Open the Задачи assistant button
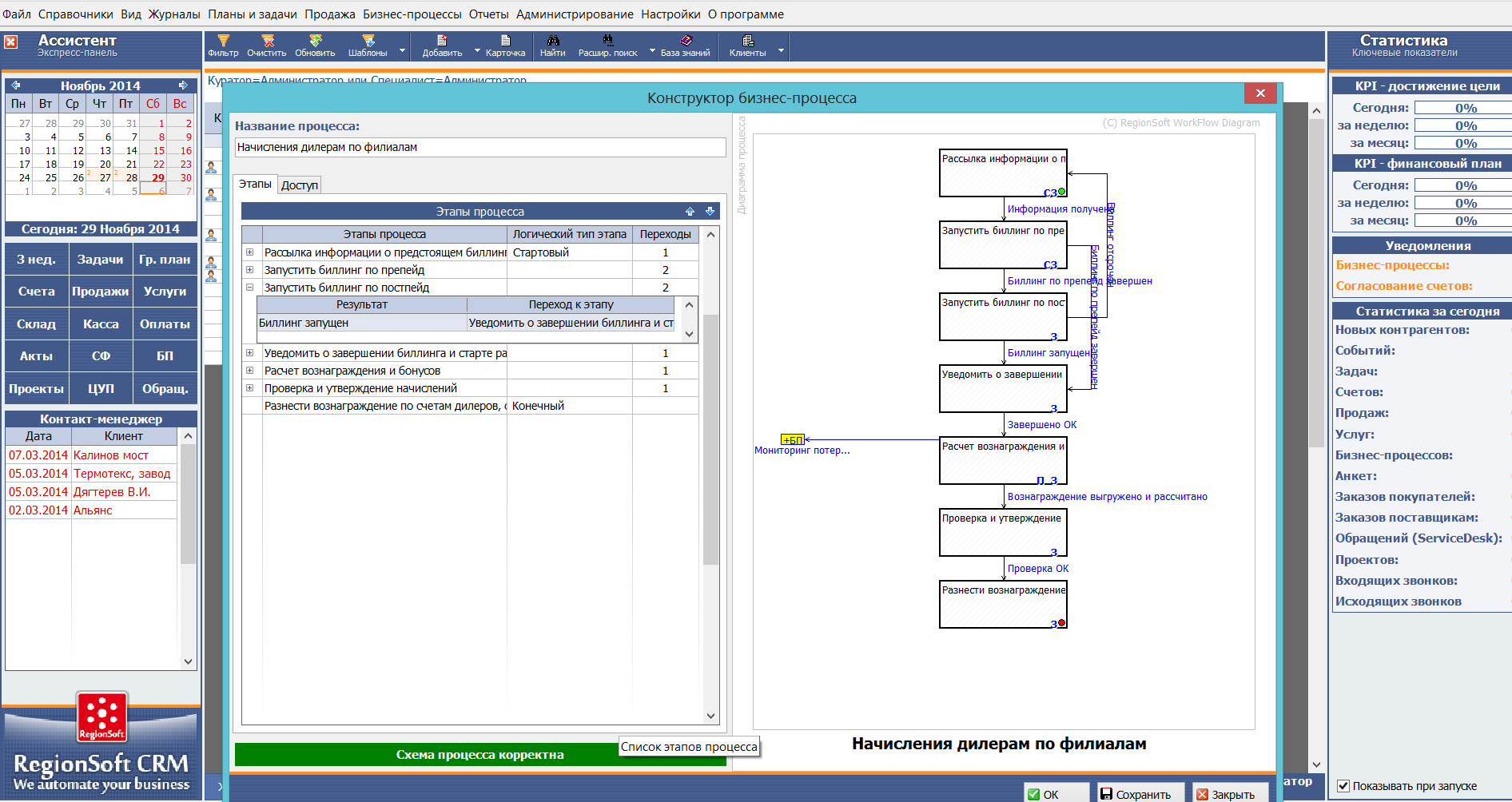Image resolution: width=1512 pixels, height=802 pixels. [x=101, y=260]
